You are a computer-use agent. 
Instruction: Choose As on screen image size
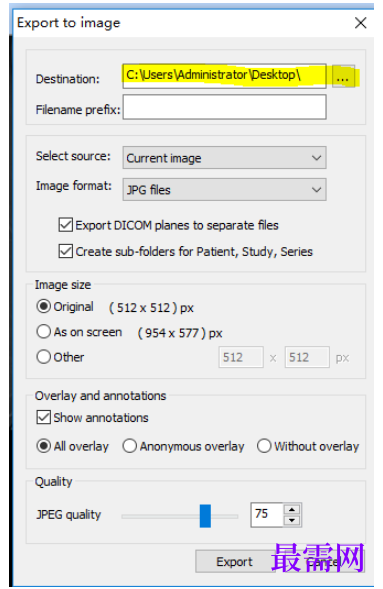pos(44,331)
